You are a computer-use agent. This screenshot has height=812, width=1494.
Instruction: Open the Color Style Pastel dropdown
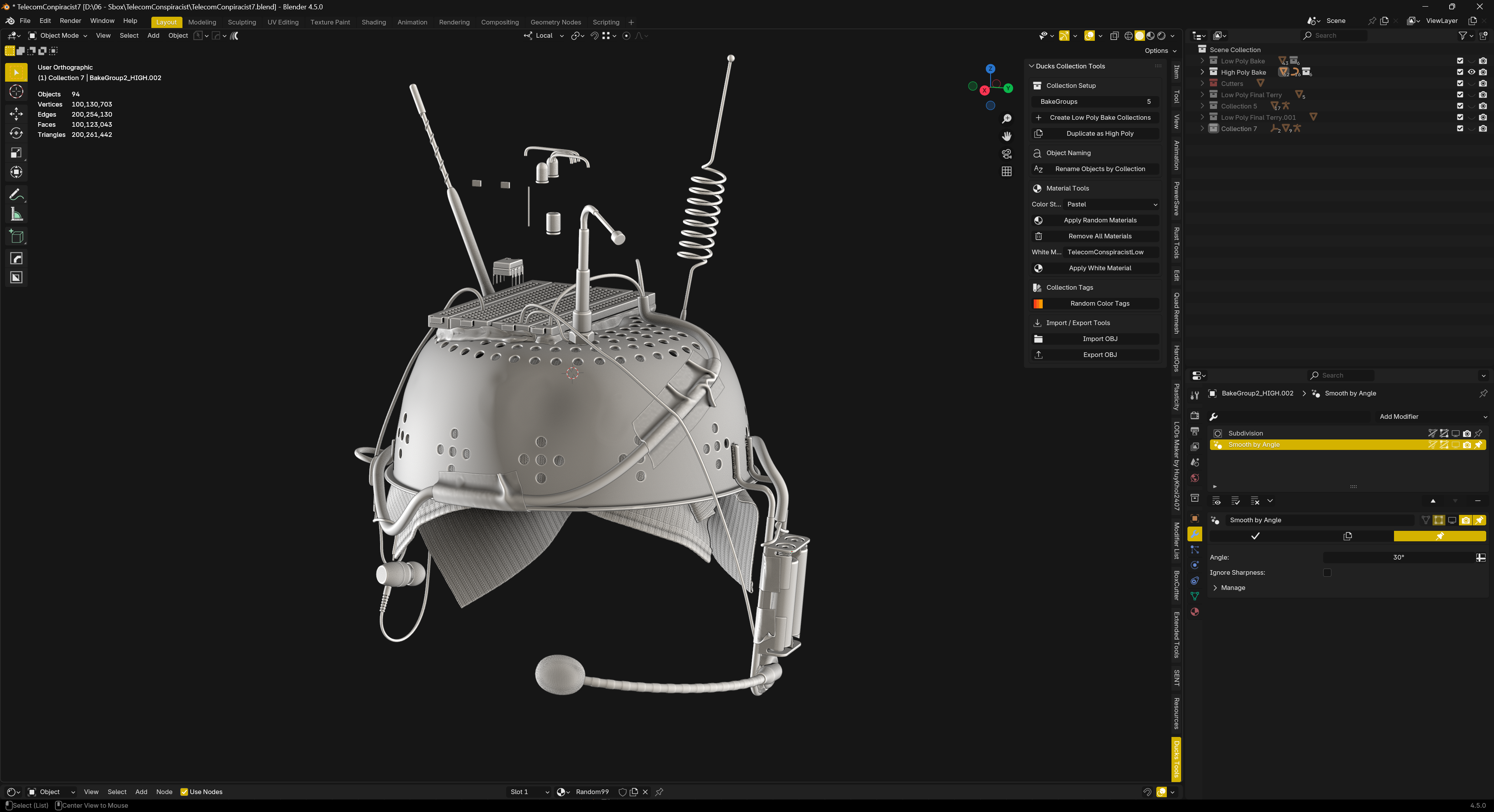[1111, 205]
